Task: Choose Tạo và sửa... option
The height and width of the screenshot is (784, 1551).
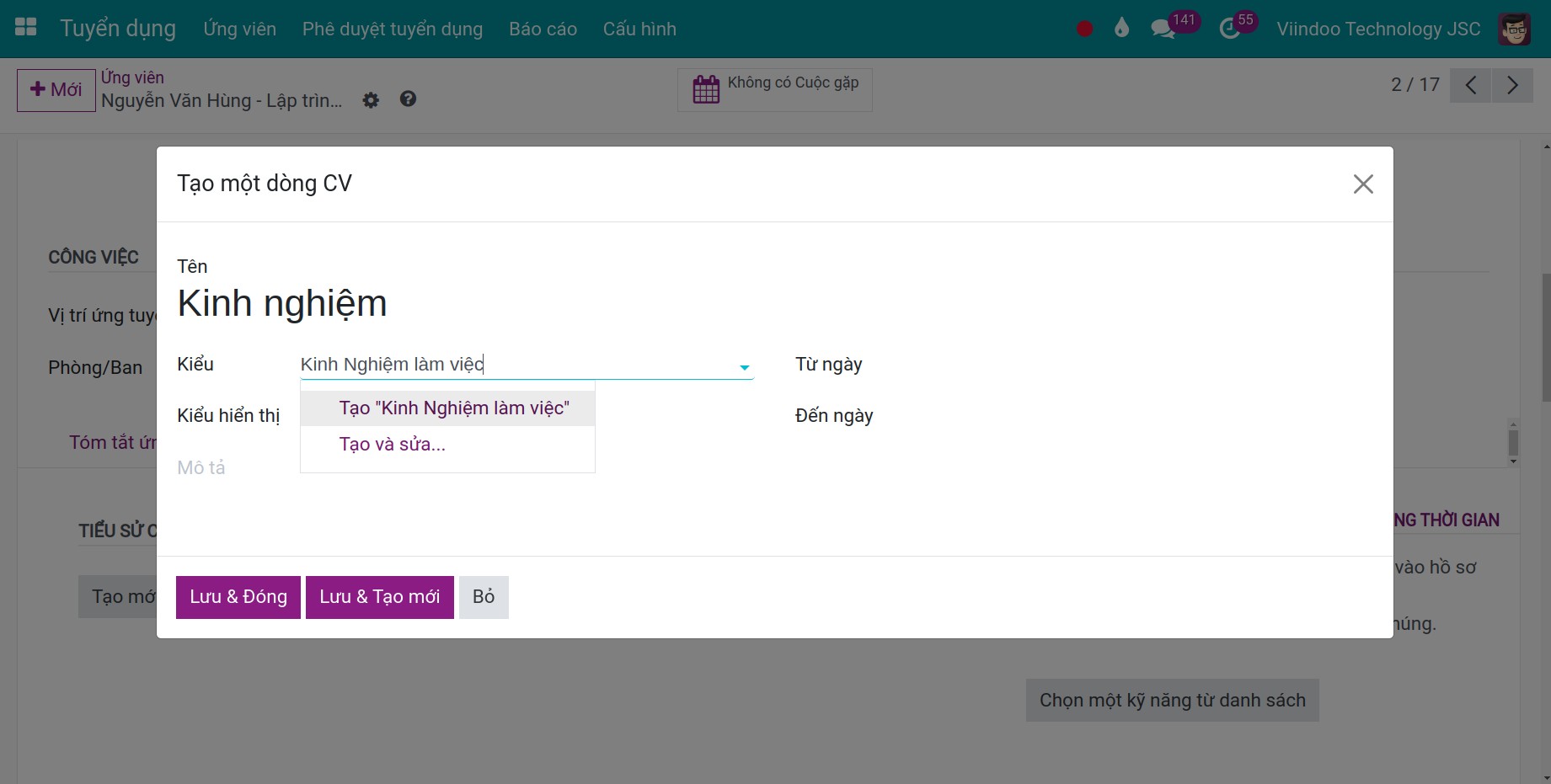Action: point(393,445)
